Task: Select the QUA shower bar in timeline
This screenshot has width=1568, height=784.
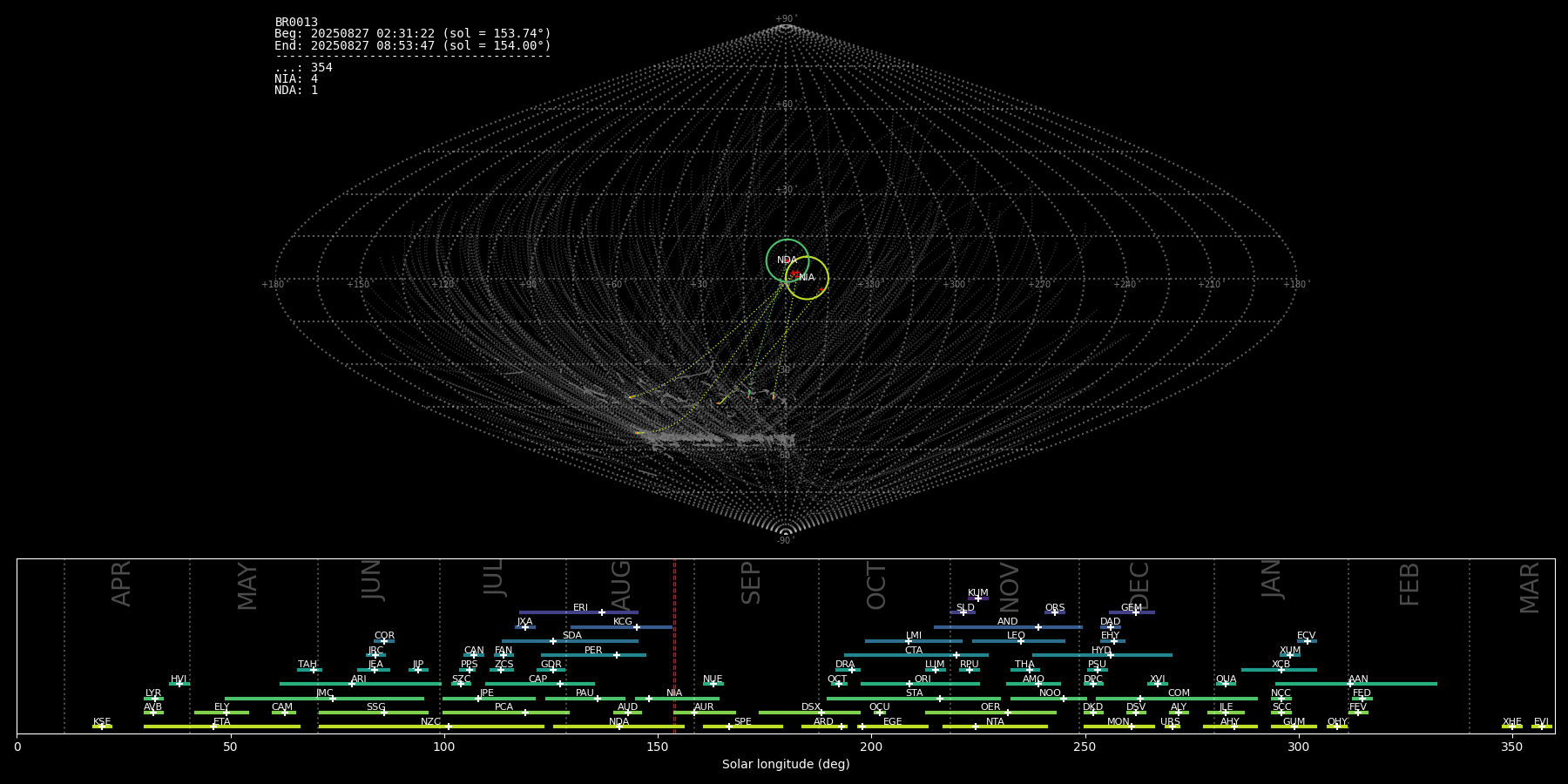Action: (1226, 684)
